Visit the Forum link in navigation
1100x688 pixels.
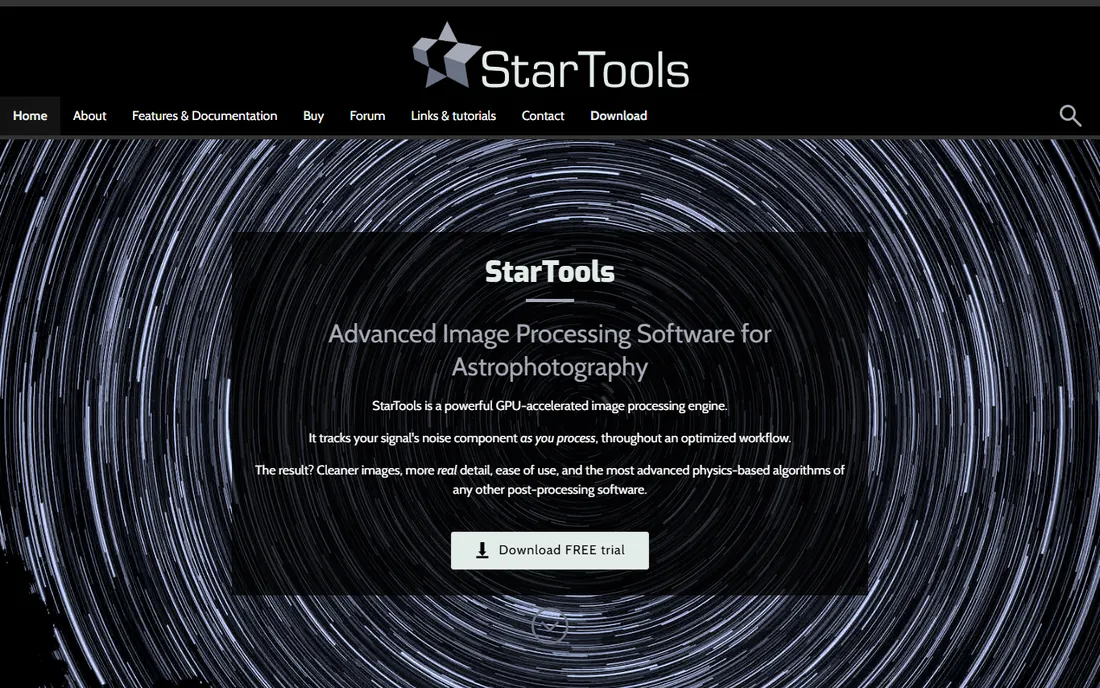tap(368, 116)
